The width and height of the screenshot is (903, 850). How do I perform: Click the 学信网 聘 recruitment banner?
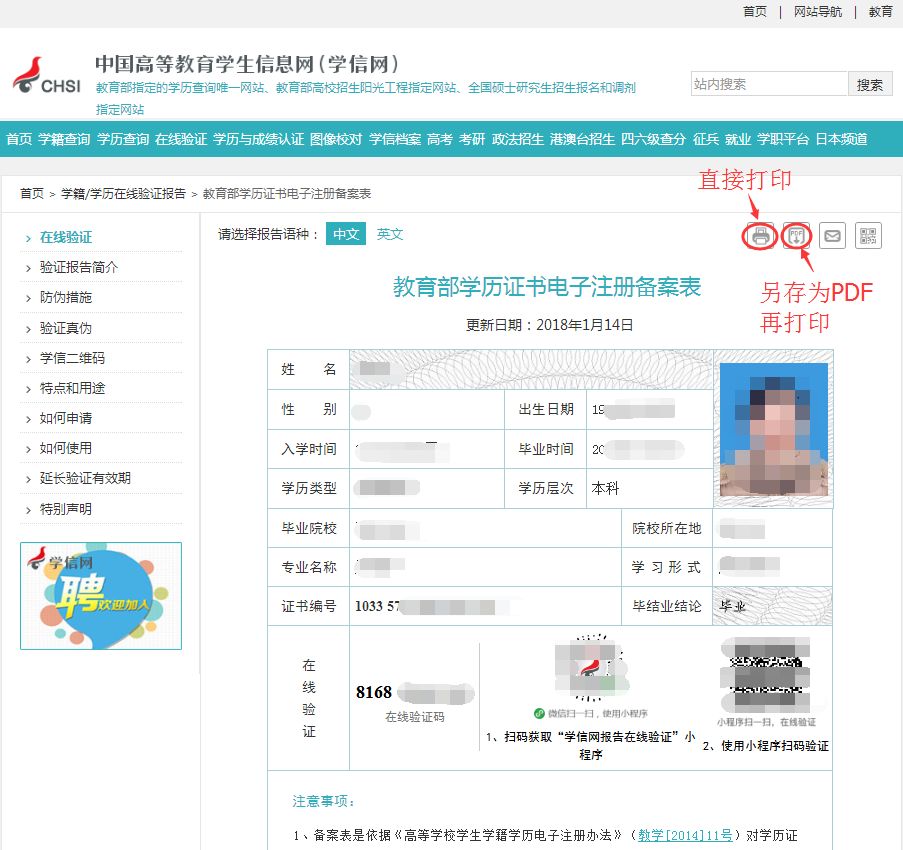[101, 595]
